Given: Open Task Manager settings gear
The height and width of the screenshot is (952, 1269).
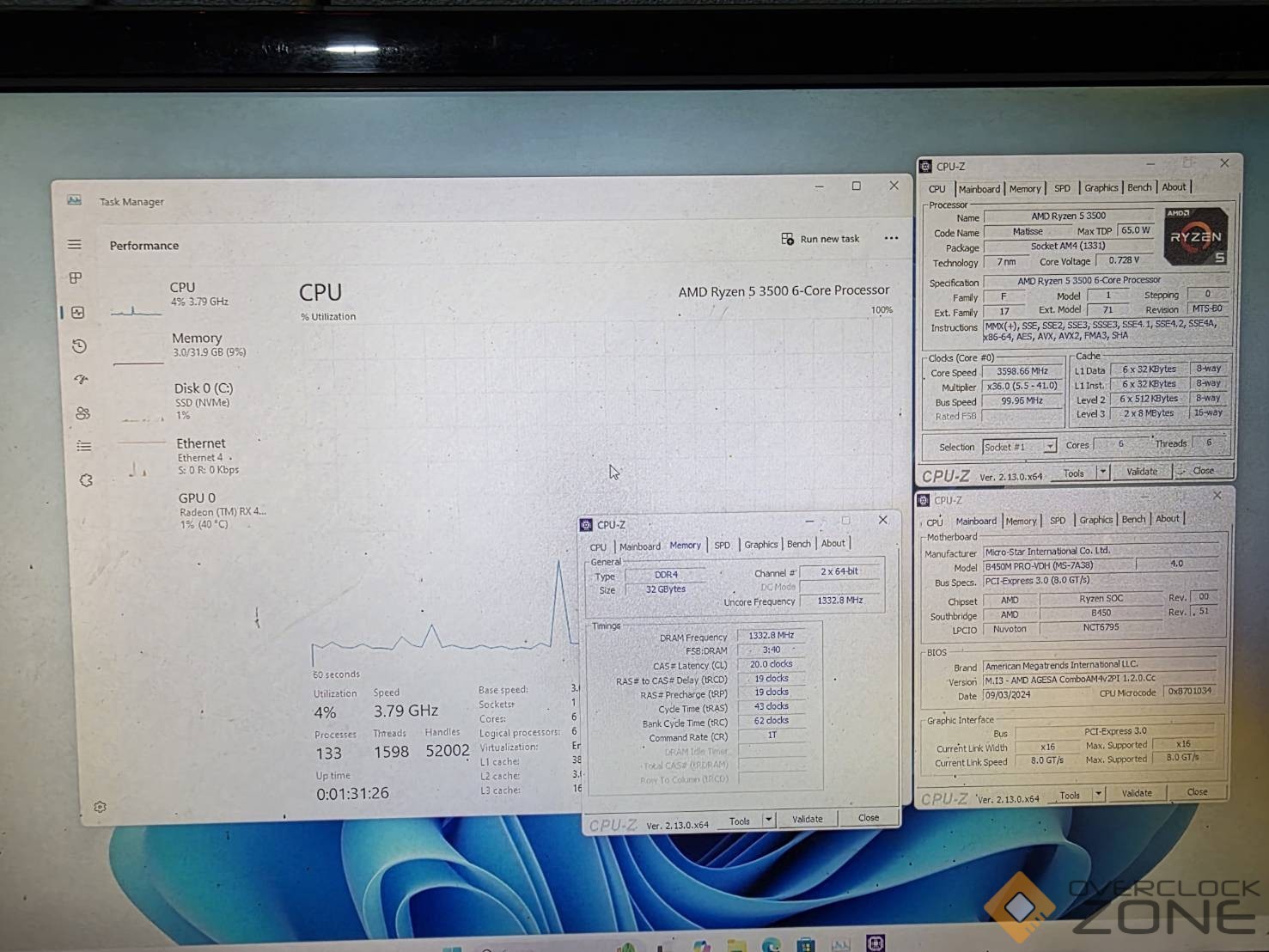Looking at the screenshot, I should (x=100, y=808).
